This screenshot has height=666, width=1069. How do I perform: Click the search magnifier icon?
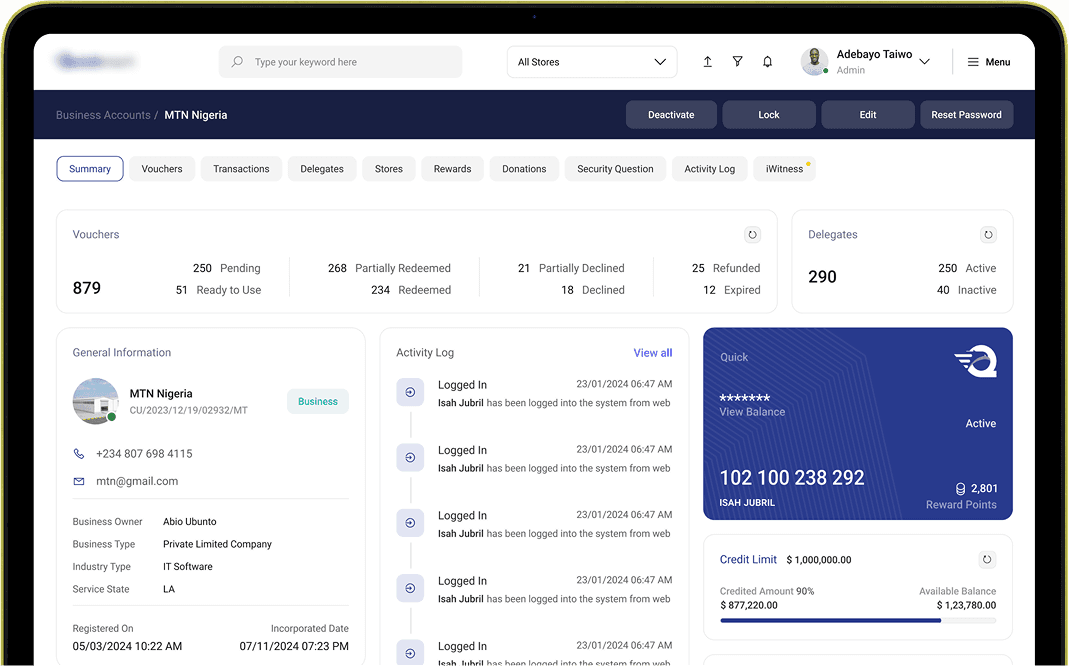pyautogui.click(x=237, y=62)
